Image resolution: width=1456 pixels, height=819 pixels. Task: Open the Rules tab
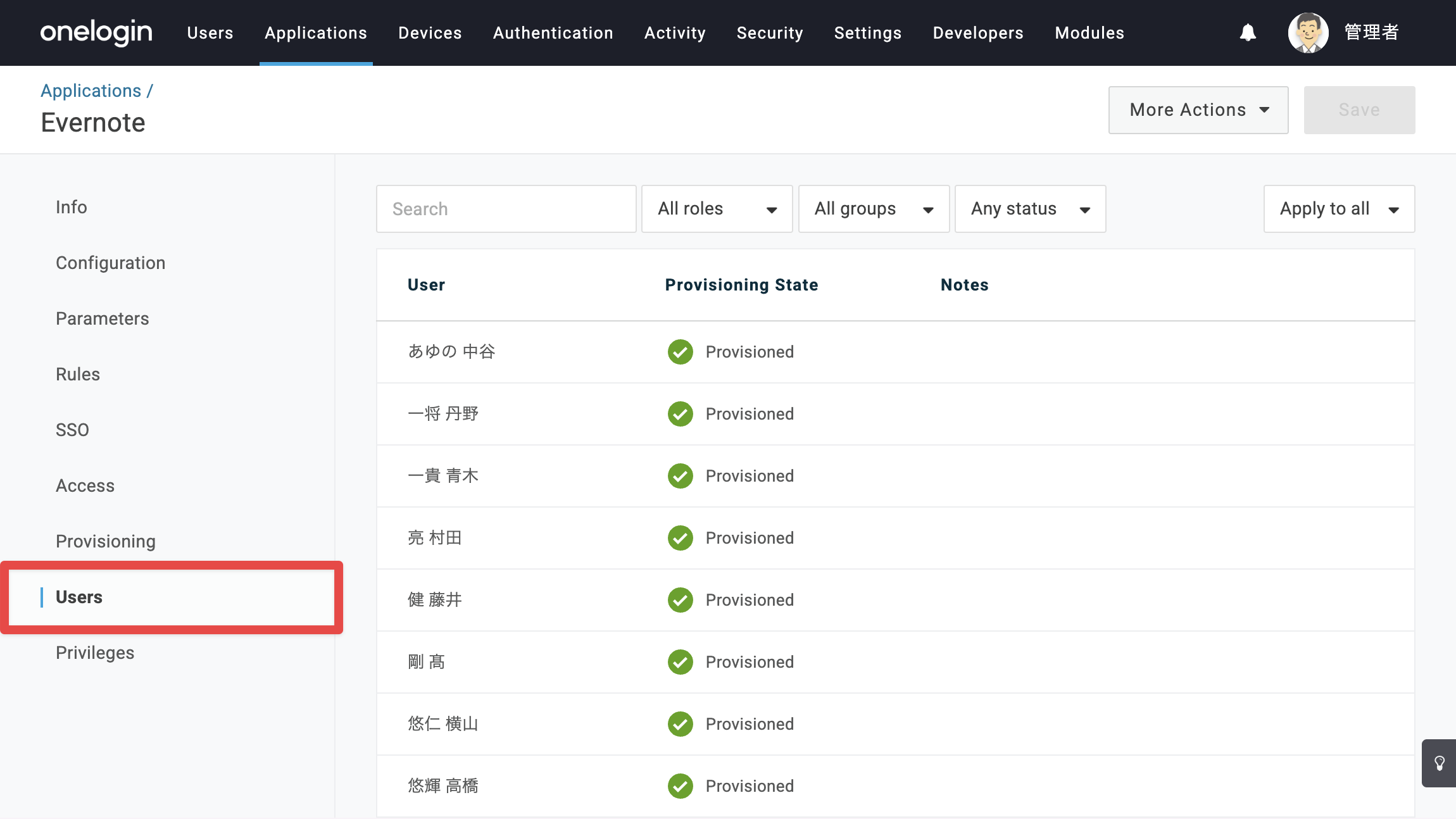(x=78, y=374)
